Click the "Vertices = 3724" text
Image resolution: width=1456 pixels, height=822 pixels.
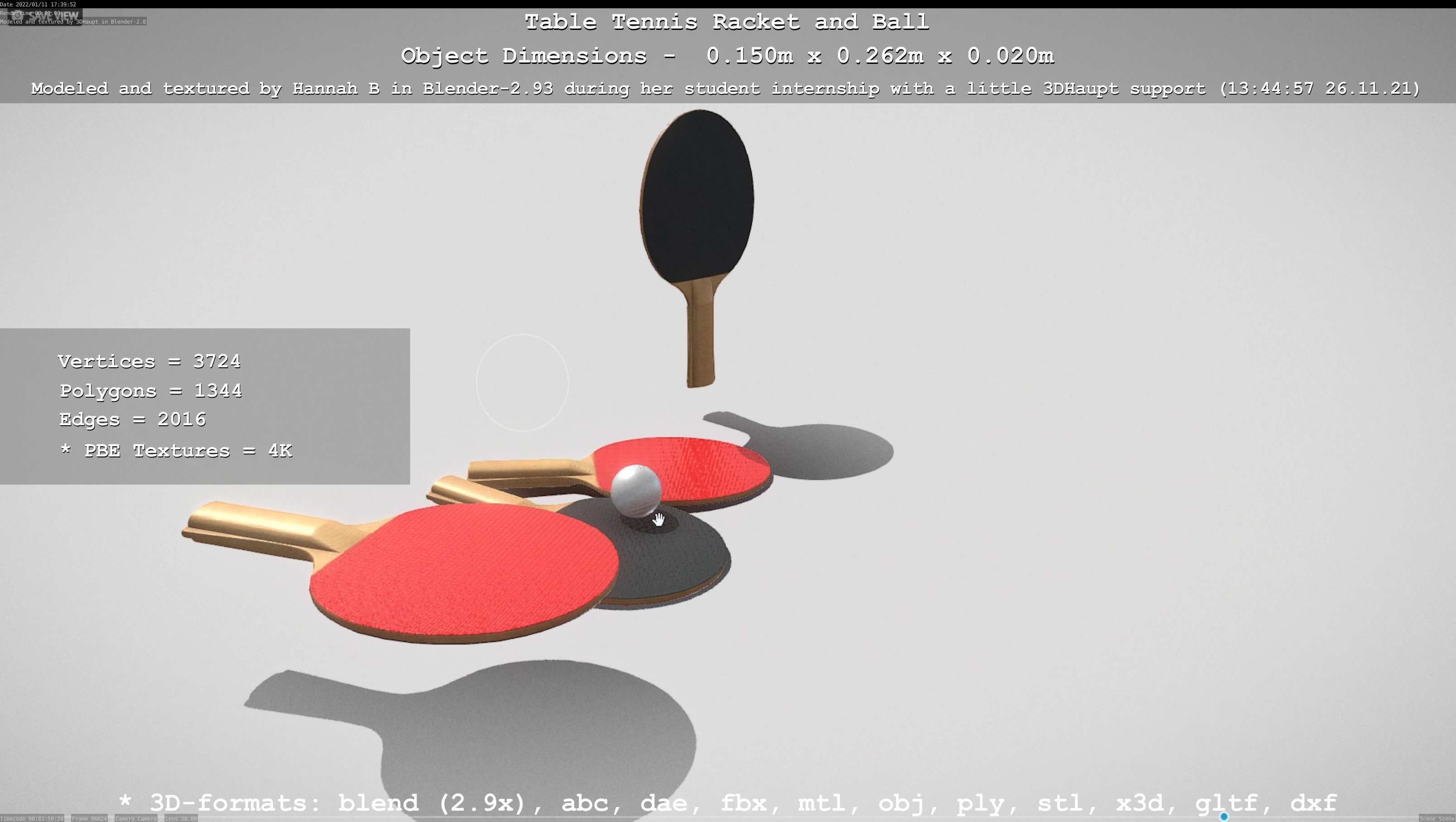(149, 361)
